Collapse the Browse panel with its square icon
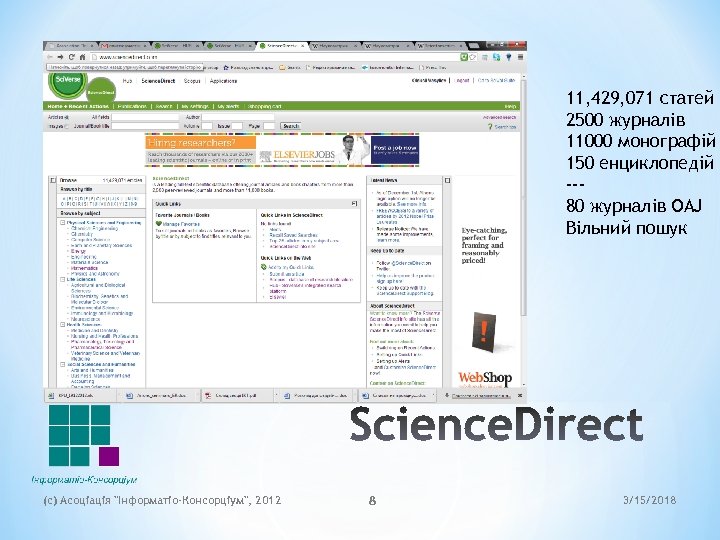The image size is (720, 540). 53,180
